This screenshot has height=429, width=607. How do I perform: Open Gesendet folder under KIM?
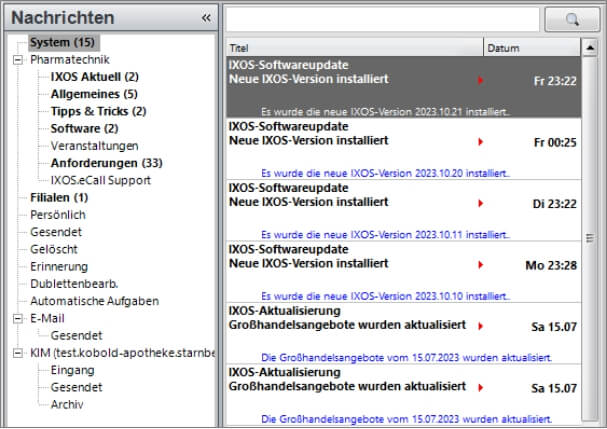[76, 388]
